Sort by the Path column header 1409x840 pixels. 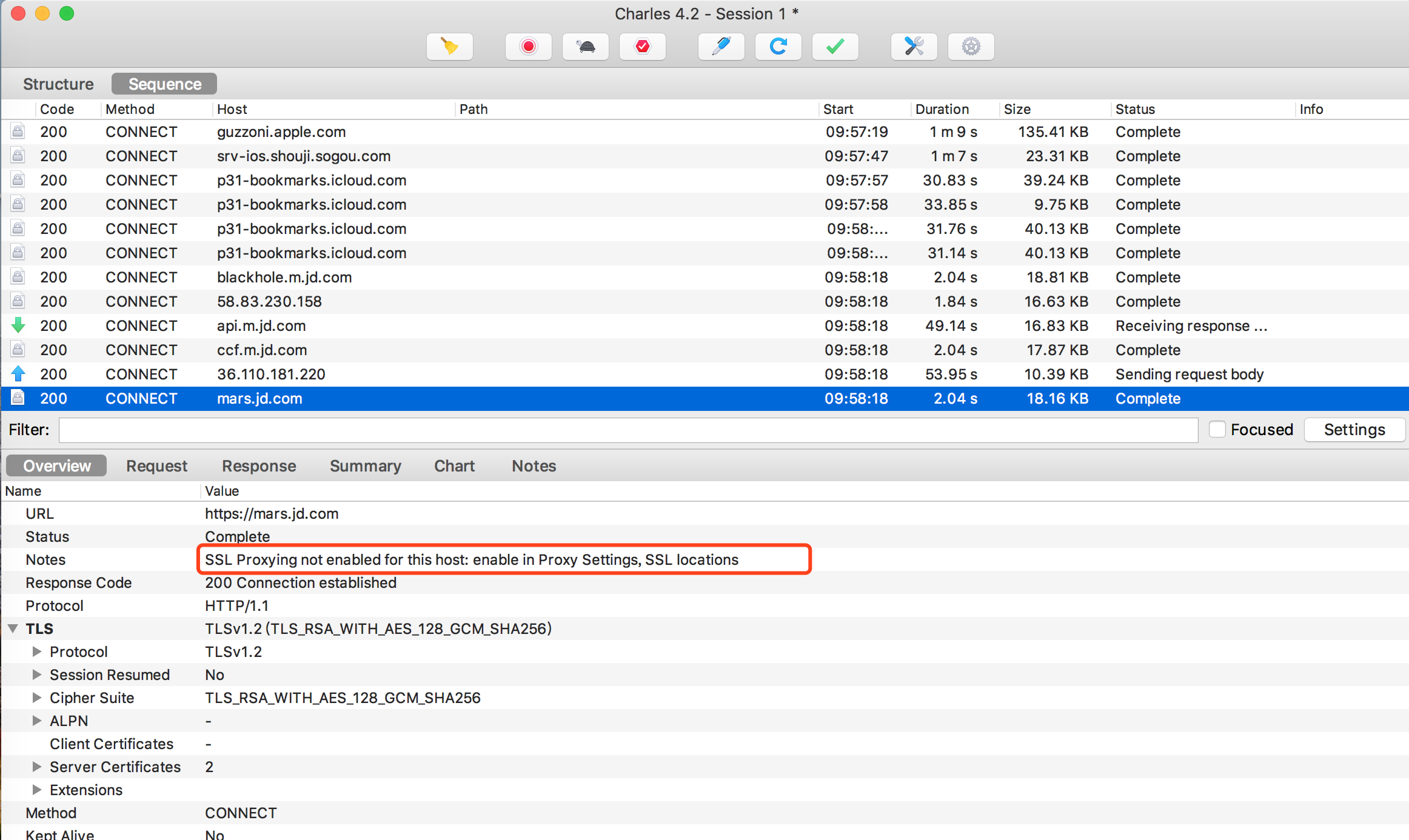click(x=637, y=109)
